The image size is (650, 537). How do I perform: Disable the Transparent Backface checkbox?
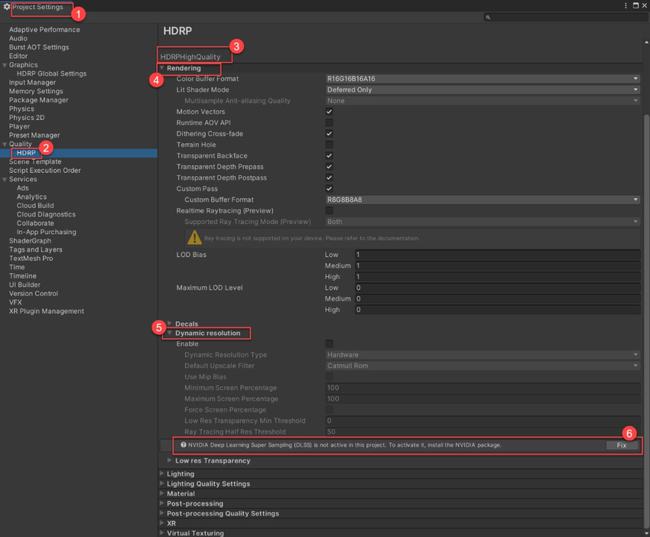(329, 156)
